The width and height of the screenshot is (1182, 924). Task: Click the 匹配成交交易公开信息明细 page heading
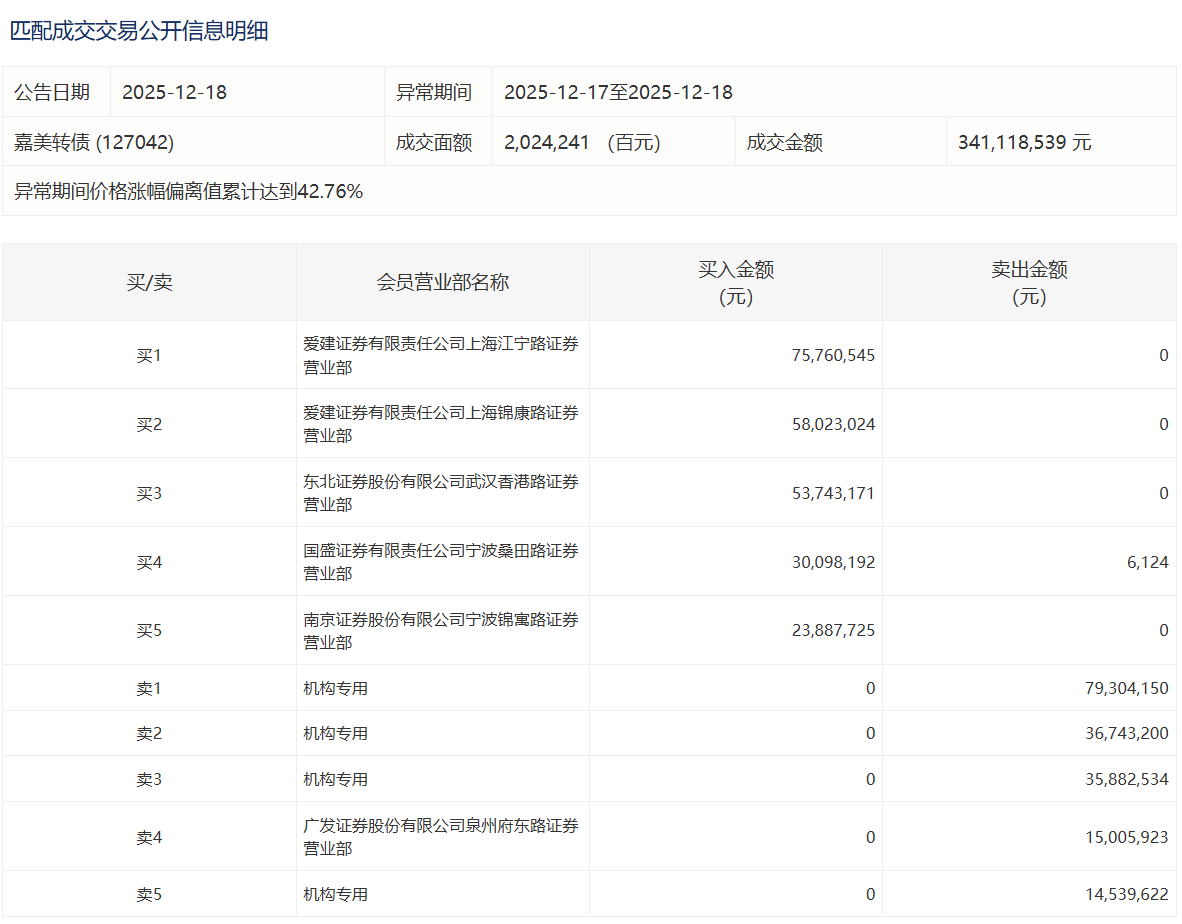pos(139,31)
